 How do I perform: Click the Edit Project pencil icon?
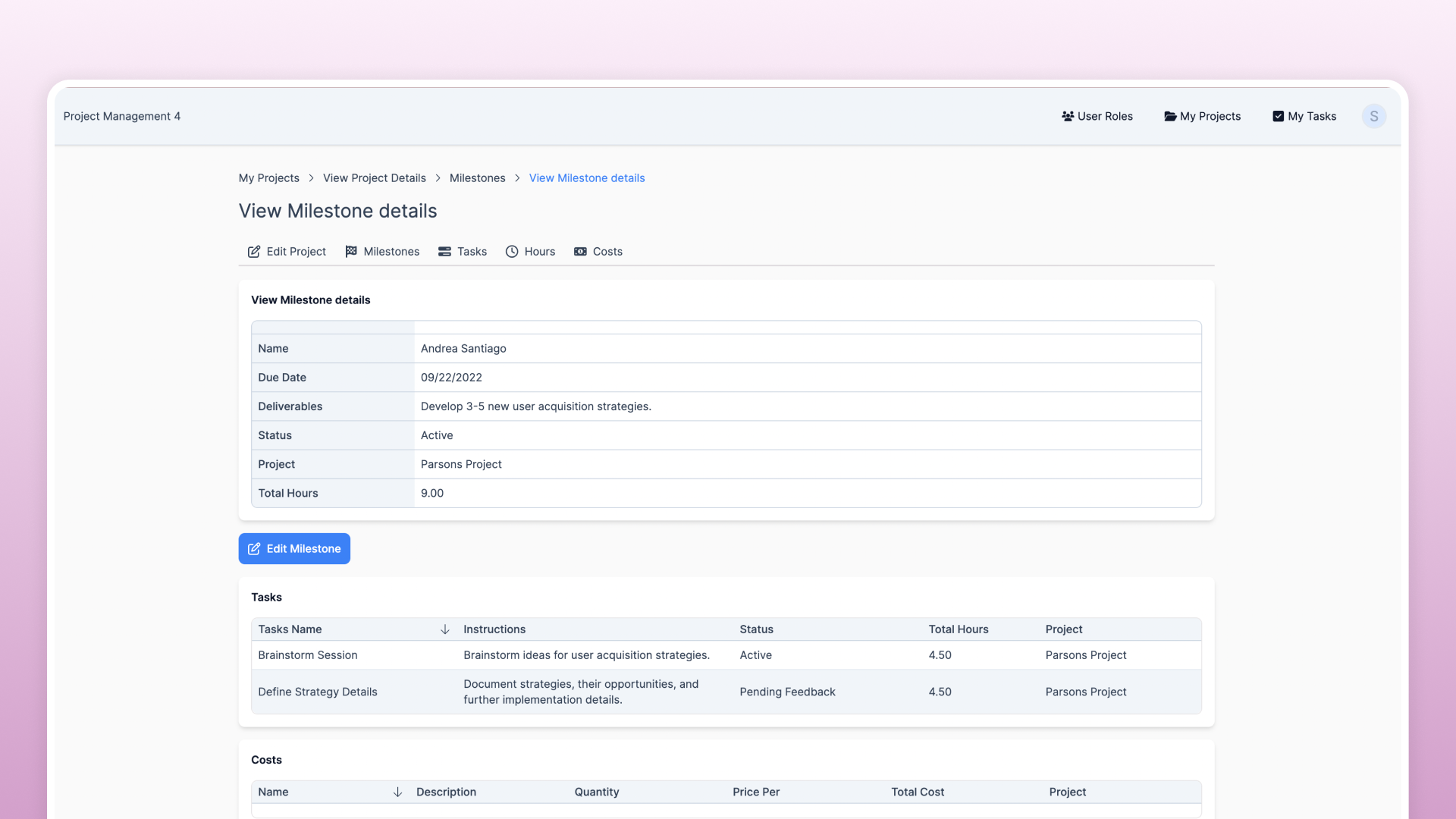254,252
